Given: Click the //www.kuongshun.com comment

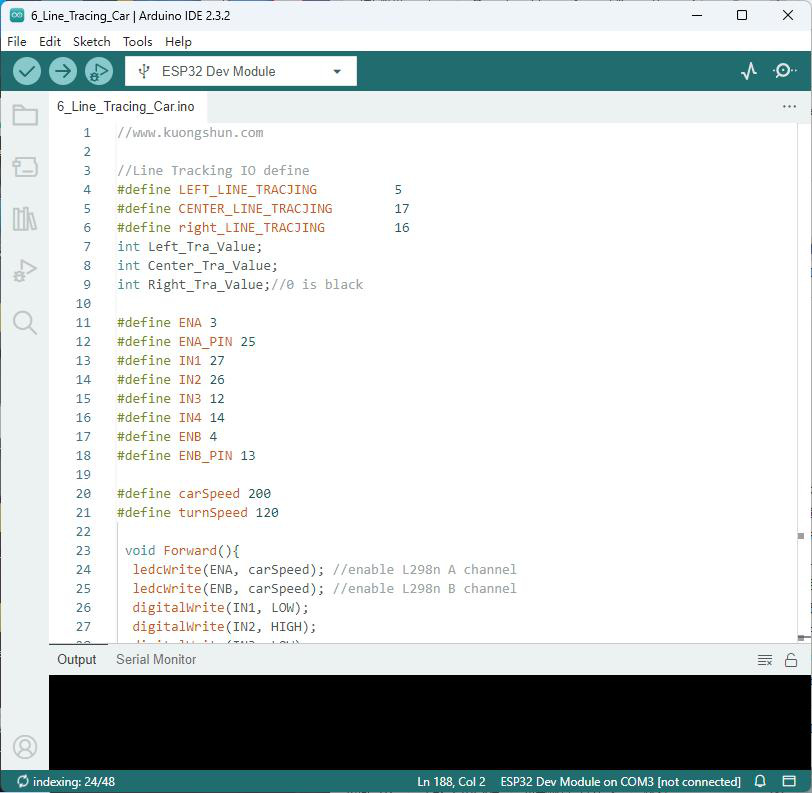Looking at the screenshot, I should point(190,133).
